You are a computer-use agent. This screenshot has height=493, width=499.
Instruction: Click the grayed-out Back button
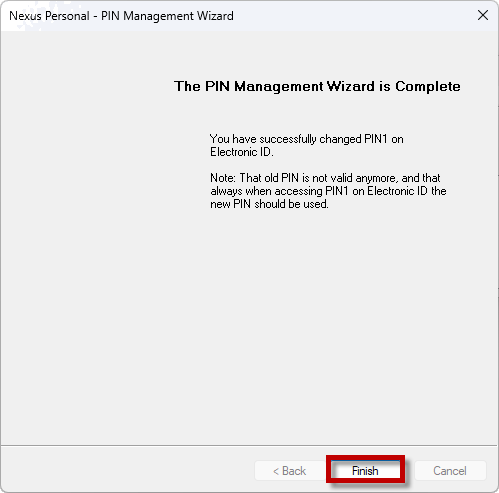pos(289,471)
